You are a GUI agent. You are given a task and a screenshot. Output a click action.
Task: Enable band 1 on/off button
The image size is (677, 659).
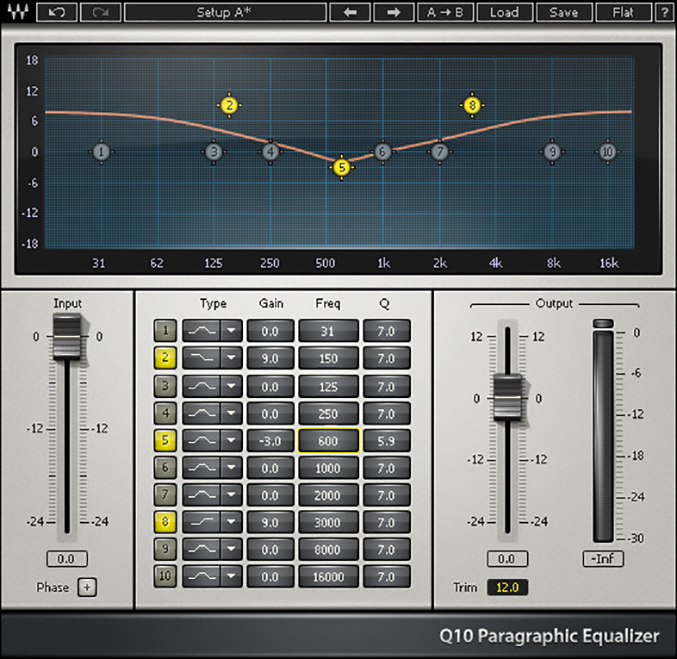pos(165,331)
